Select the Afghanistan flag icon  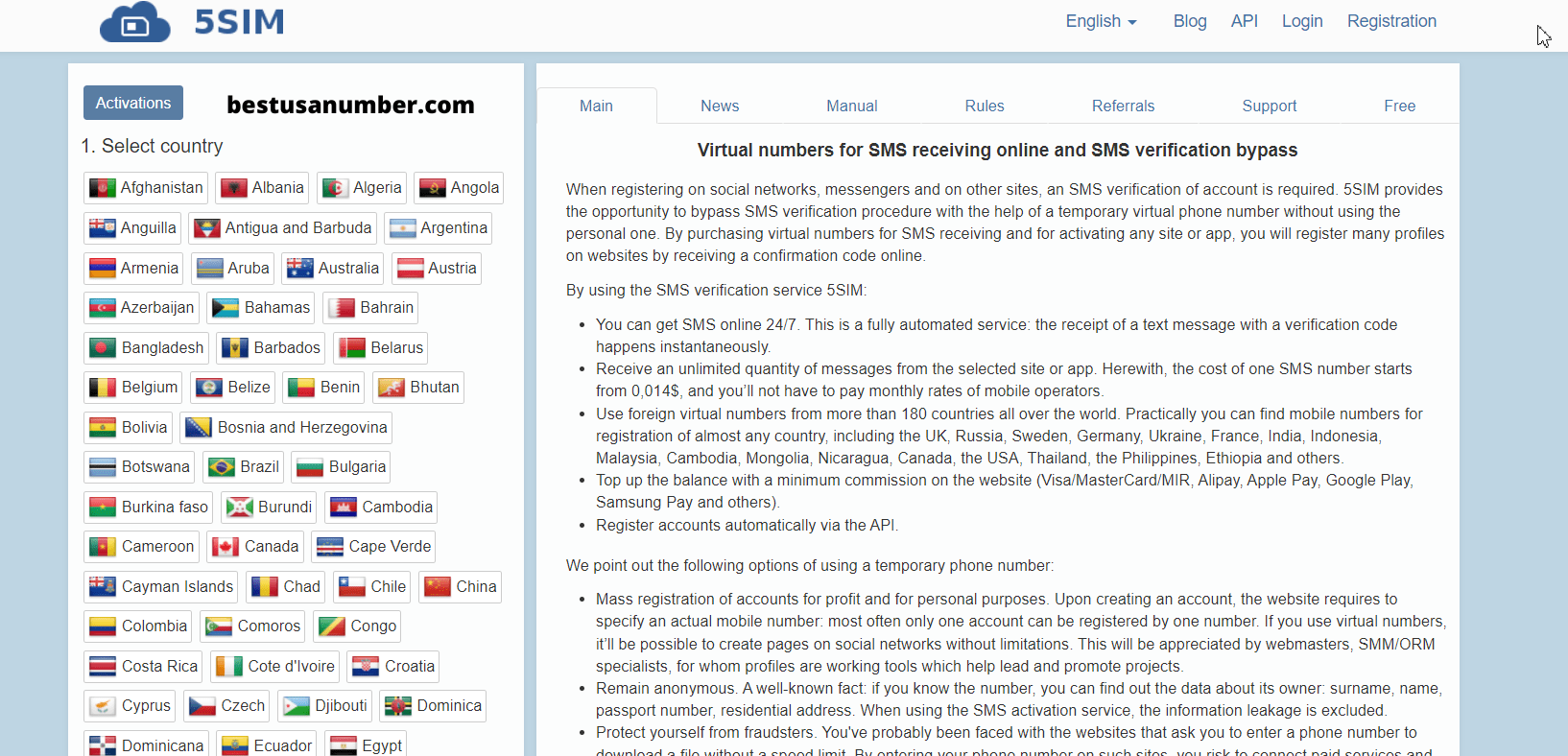click(x=103, y=188)
